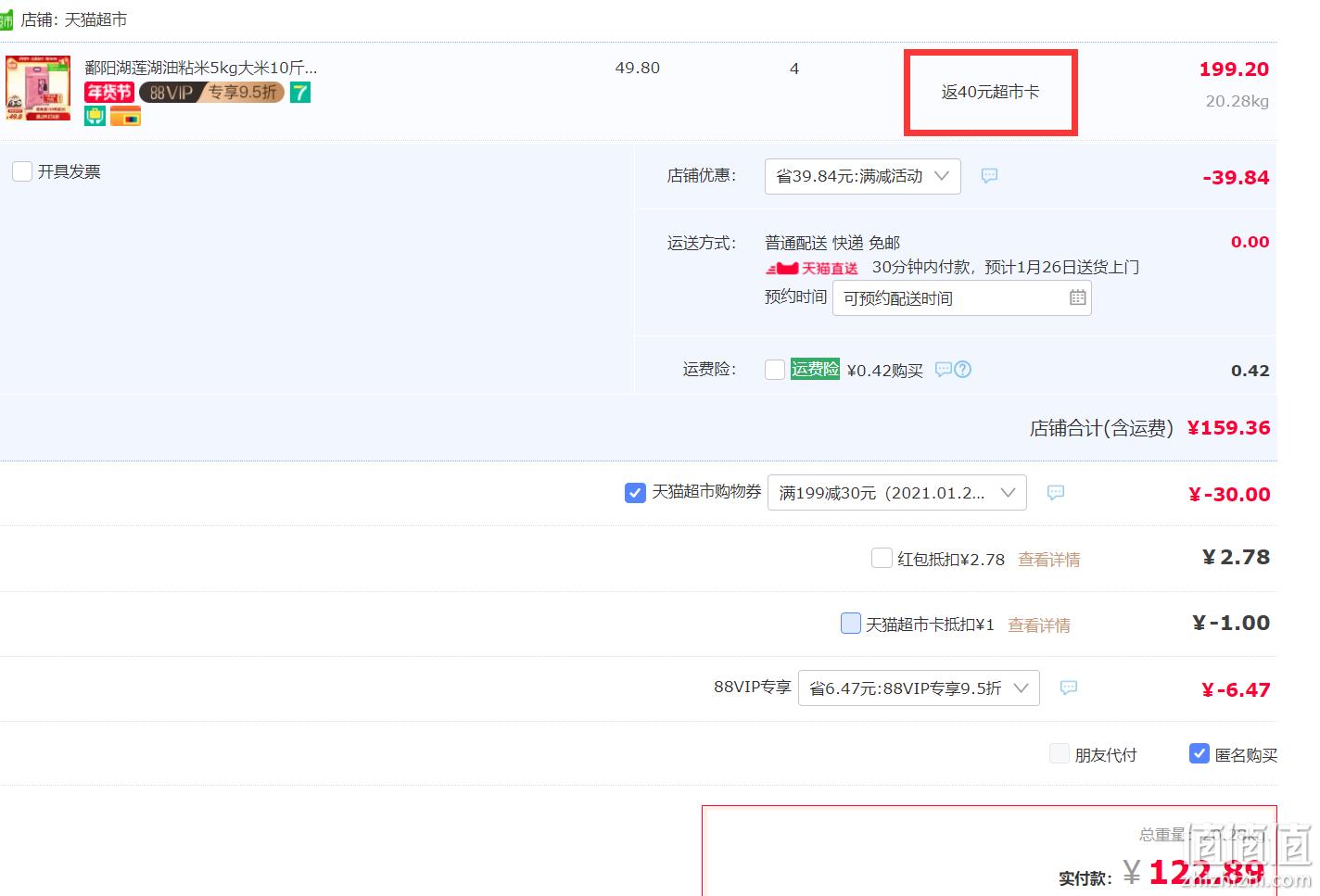Image resolution: width=1320 pixels, height=896 pixels.
Task: Click the 普通配送 快递 免邮 shipping text
Action: coord(832,243)
